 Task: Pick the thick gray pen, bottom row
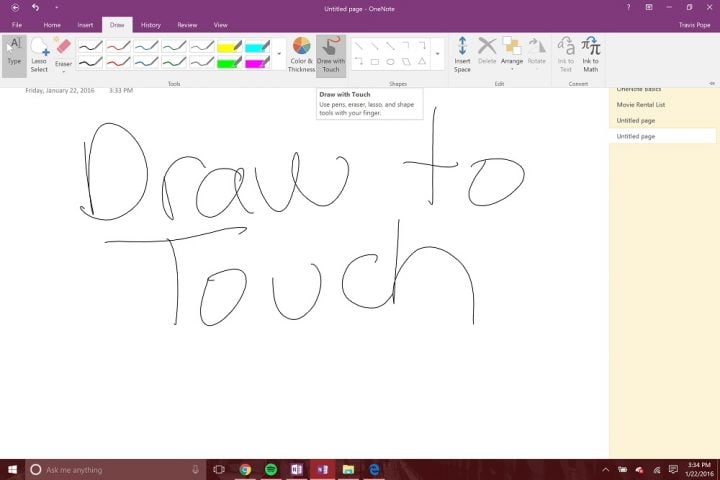point(202,62)
